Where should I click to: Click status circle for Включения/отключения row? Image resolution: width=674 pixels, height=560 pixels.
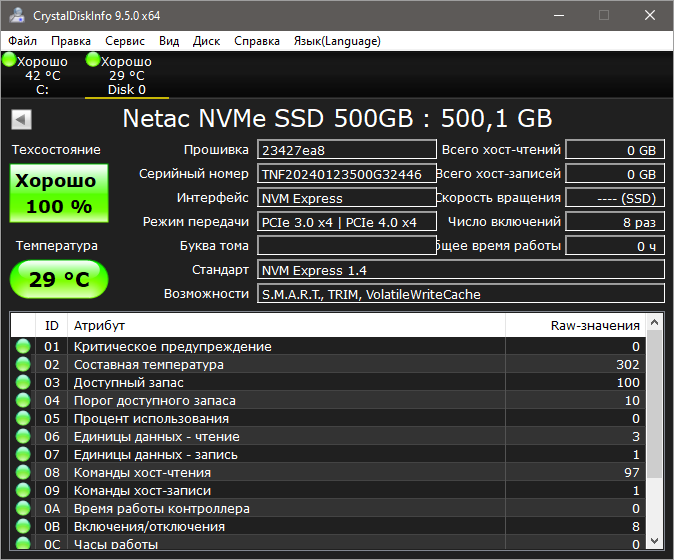(x=23, y=527)
